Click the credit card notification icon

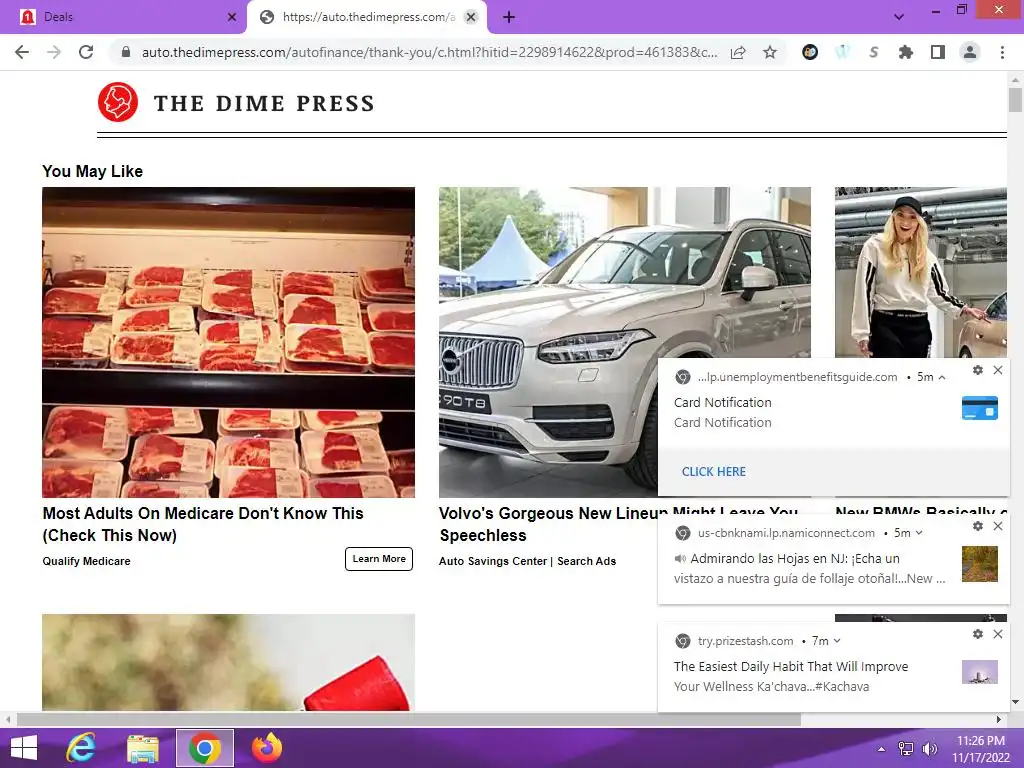[980, 408]
